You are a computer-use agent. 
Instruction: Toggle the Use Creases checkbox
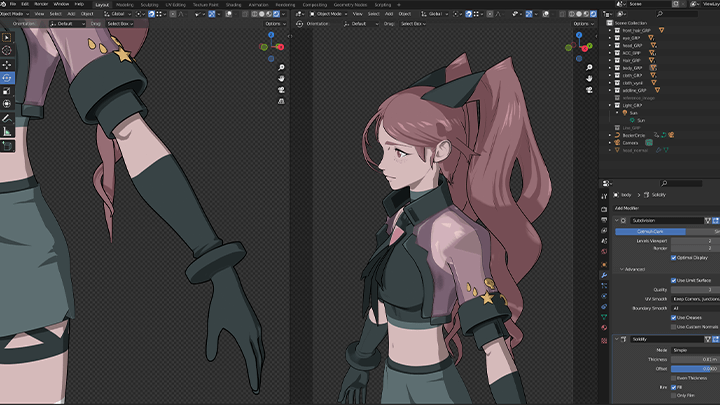(x=674, y=317)
